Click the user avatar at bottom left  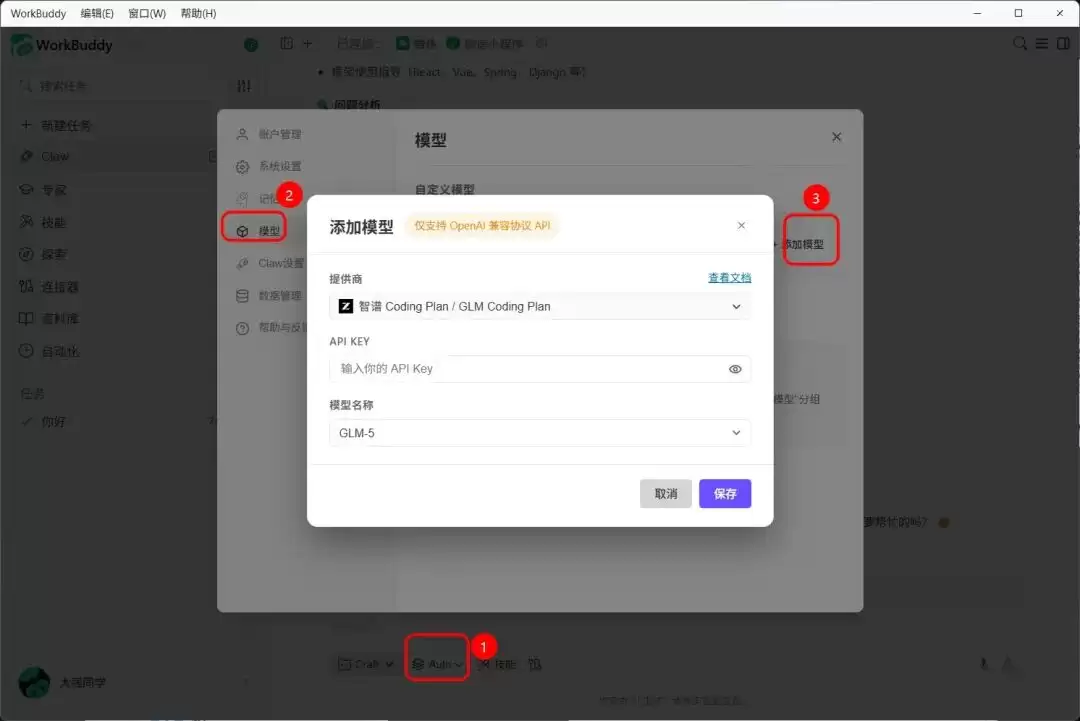[34, 682]
